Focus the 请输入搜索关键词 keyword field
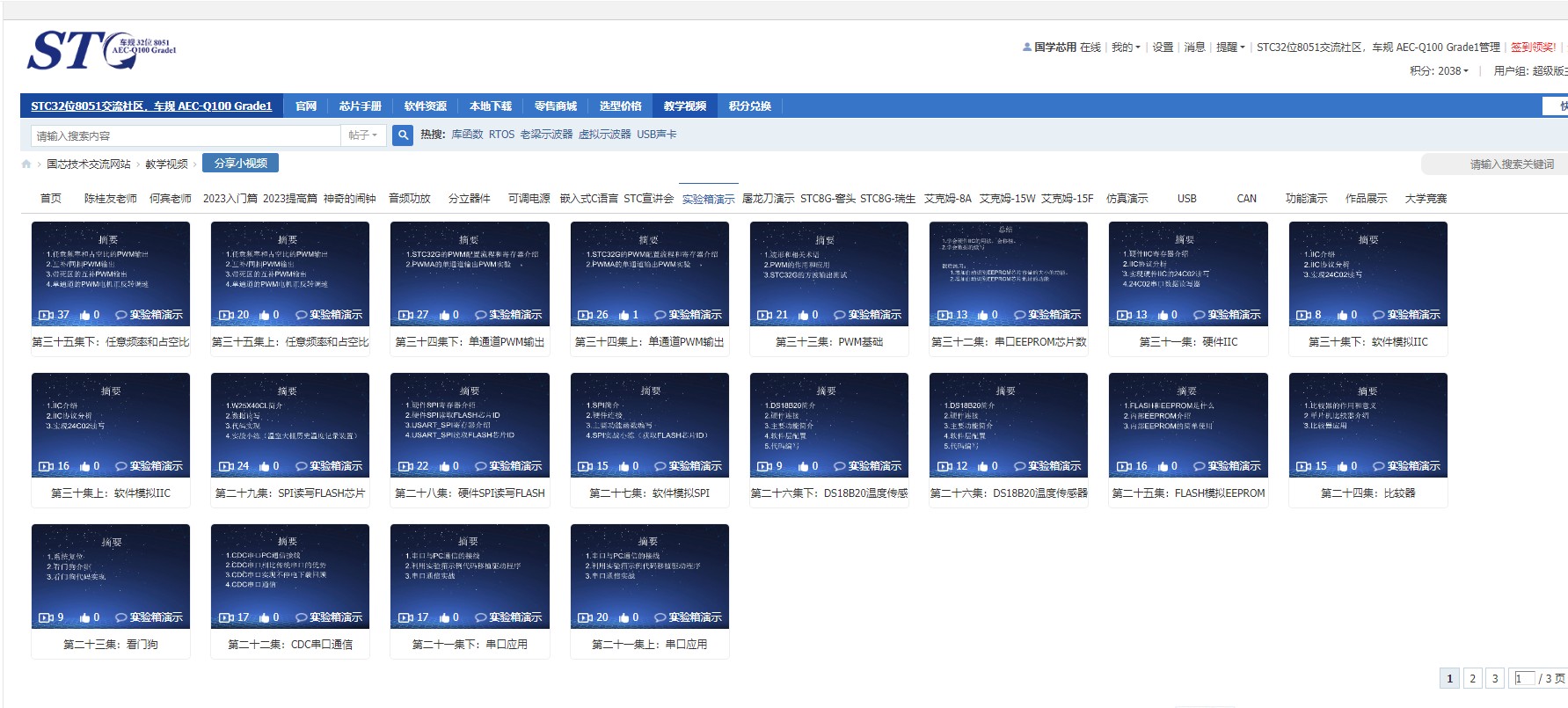Screen dimensions: 1568x708 pos(1494,164)
